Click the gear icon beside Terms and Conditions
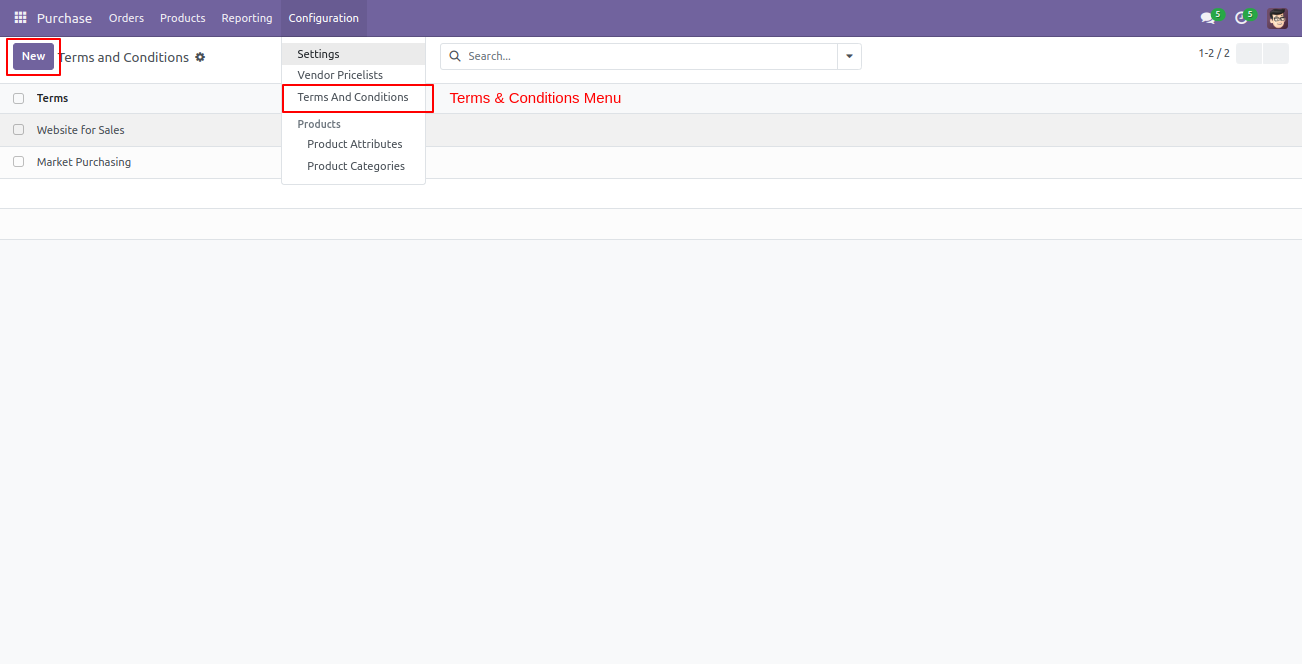Screen dimensions: 1302x664 [200, 57]
